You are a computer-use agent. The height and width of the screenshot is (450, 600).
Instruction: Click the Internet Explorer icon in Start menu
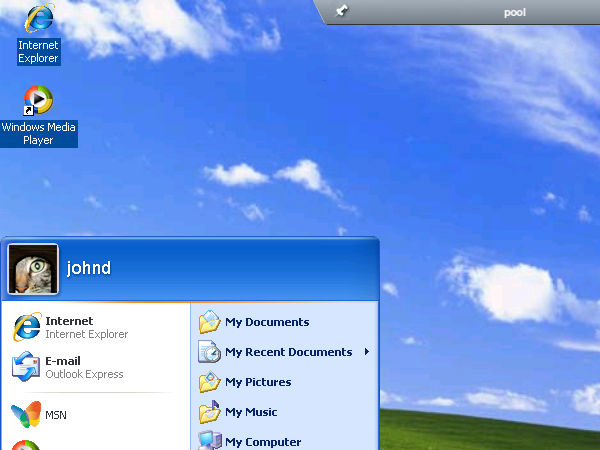pos(26,327)
